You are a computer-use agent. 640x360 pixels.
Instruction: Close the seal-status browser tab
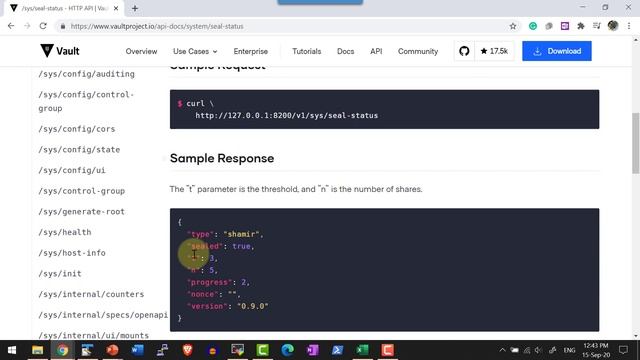tap(116, 8)
